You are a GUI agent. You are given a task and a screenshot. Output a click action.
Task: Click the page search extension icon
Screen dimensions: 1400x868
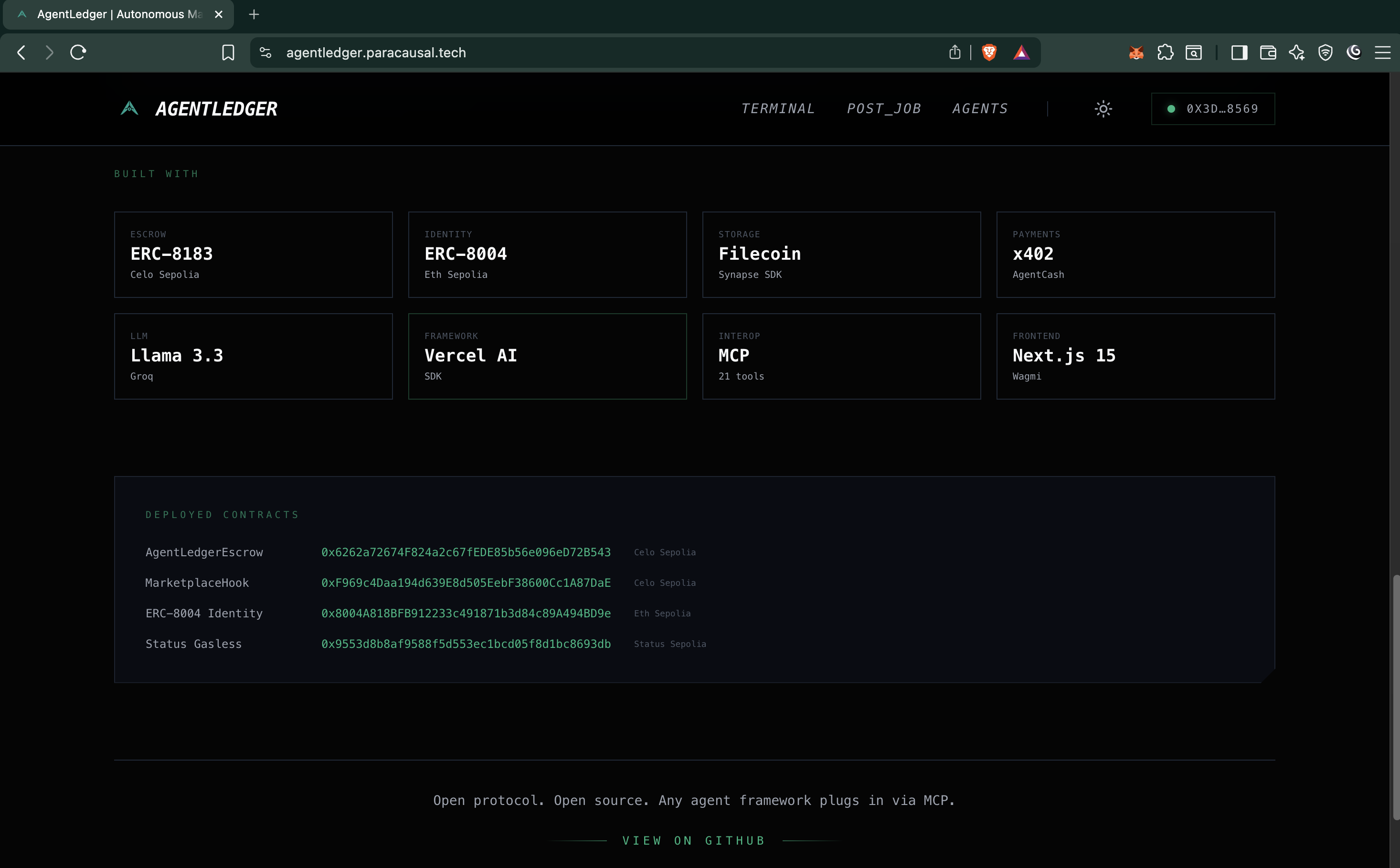tap(1194, 53)
